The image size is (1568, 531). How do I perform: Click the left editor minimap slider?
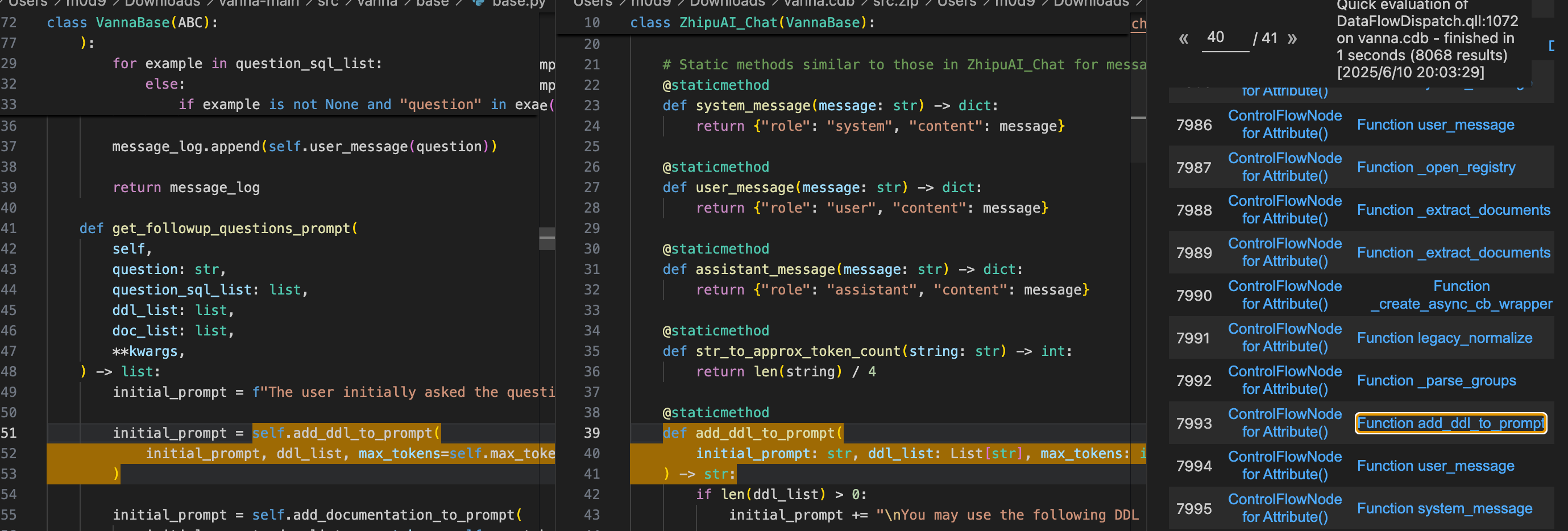pyautogui.click(x=546, y=238)
